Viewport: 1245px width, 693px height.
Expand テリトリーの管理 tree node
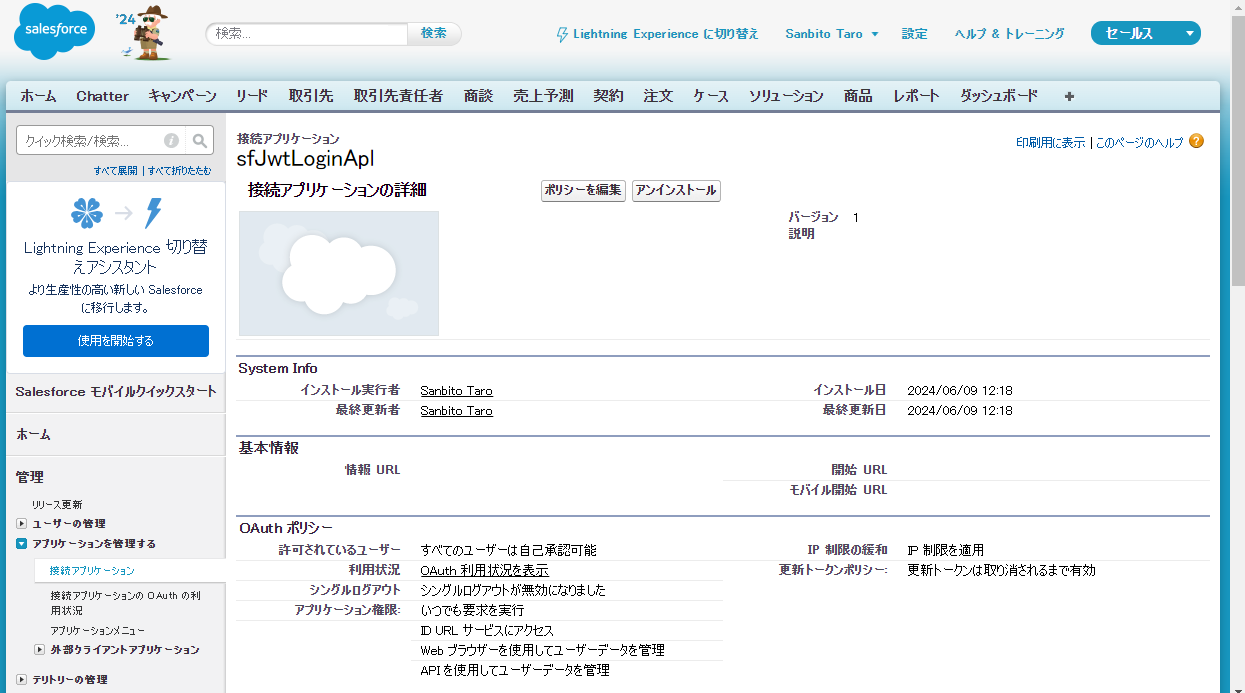[21, 680]
